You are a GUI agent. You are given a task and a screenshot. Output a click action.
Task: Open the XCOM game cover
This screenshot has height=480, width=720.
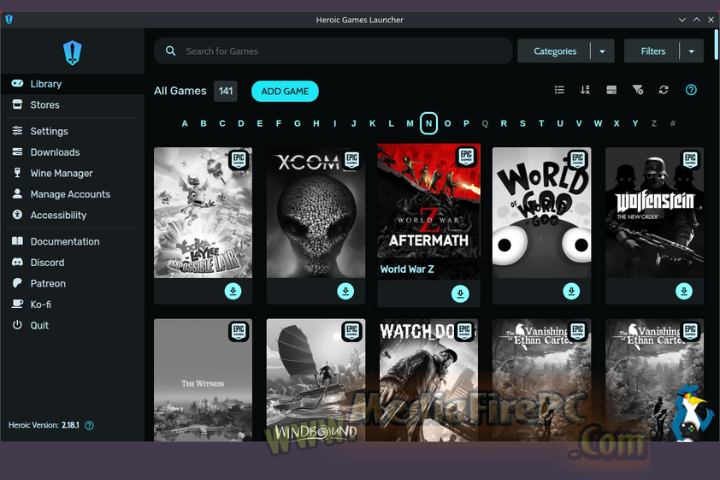316,213
